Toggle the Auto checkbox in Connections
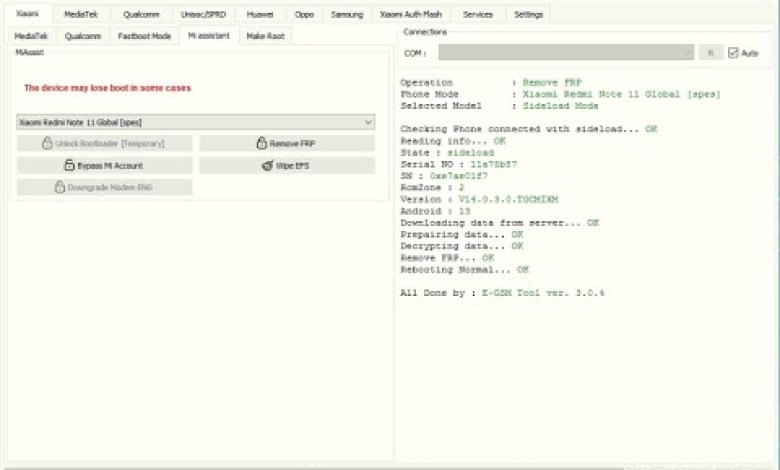 pos(733,53)
